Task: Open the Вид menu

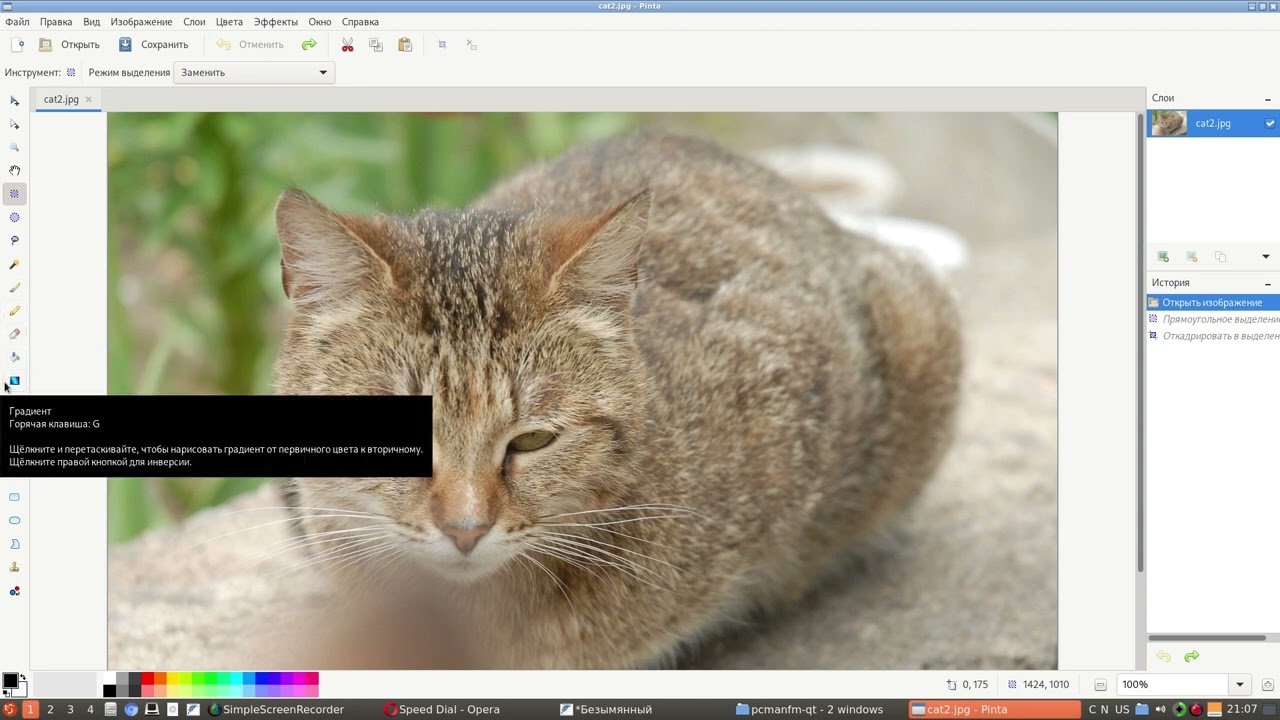Action: pyautogui.click(x=91, y=21)
